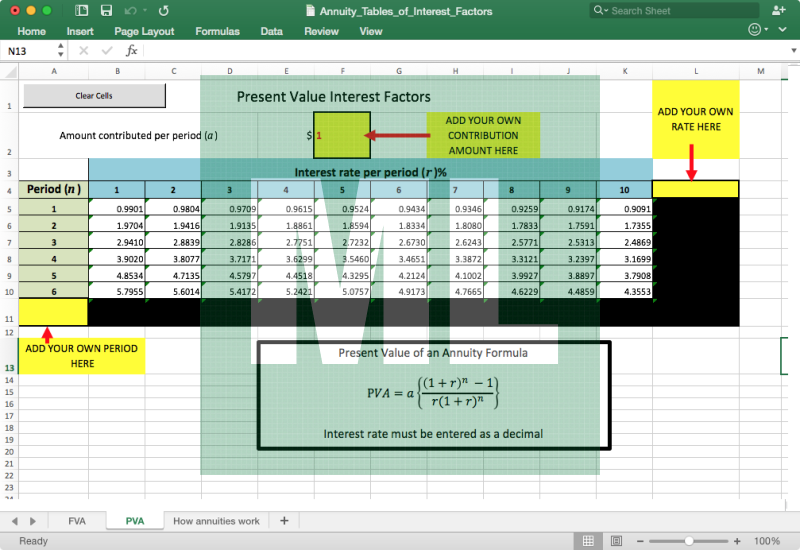Click the Insert Function fx icon

pos(131,51)
